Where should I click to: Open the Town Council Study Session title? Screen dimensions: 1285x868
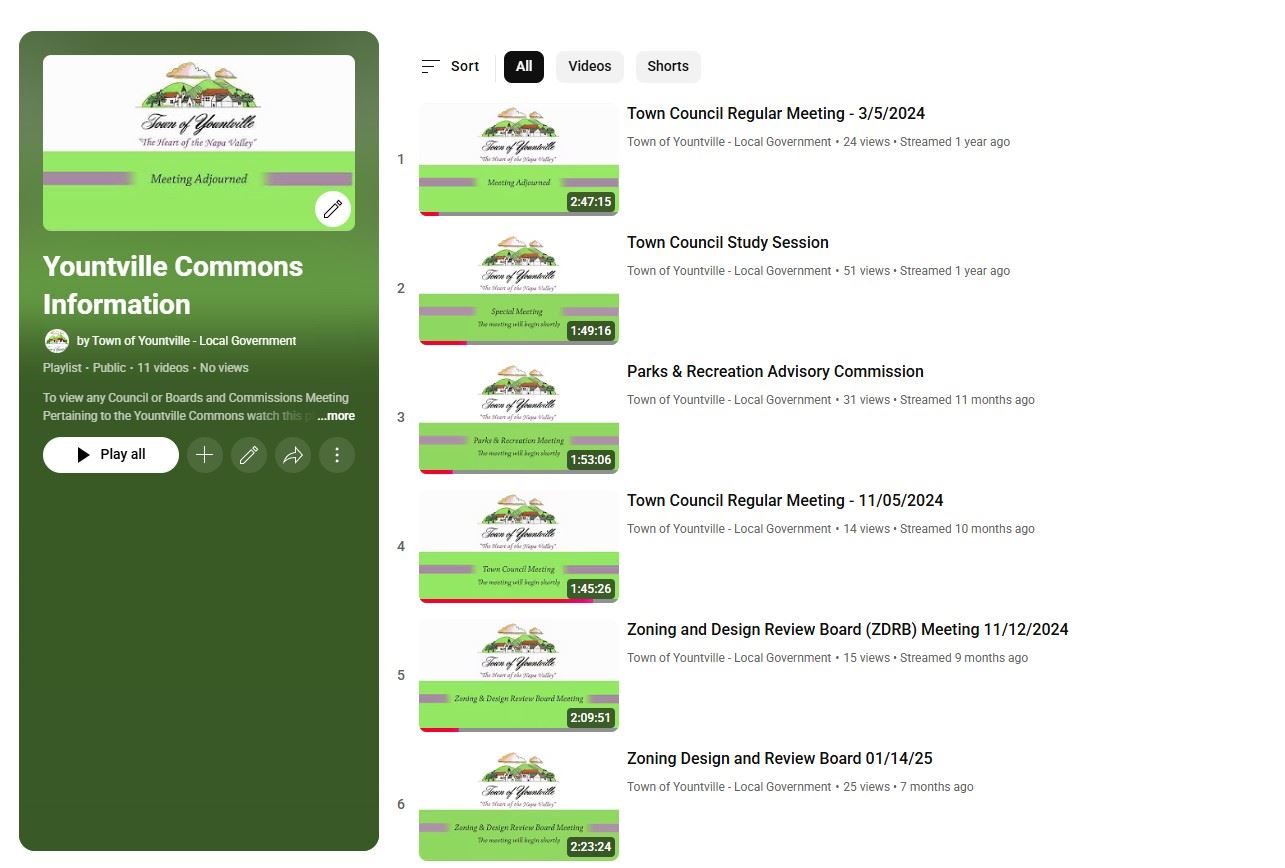point(727,243)
